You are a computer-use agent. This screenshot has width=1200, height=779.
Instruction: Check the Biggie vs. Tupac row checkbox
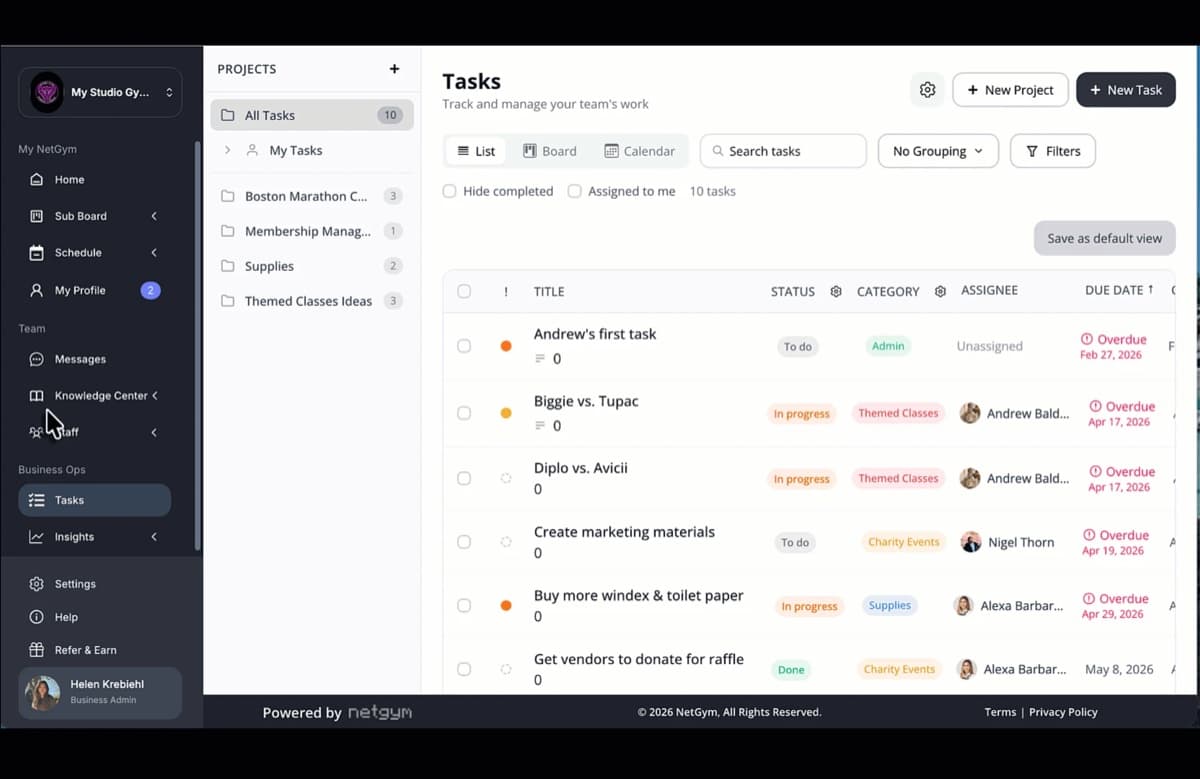(x=464, y=413)
